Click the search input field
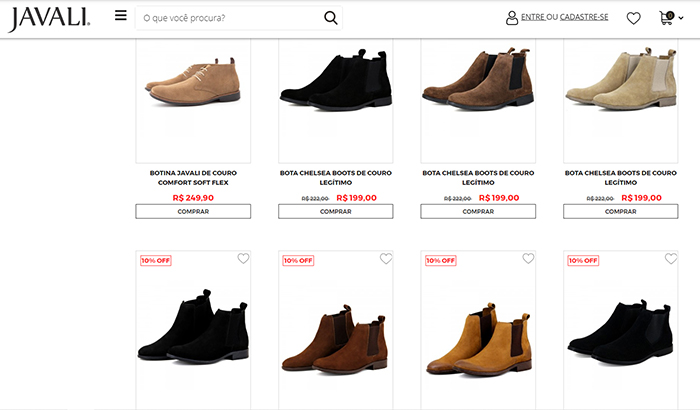Image resolution: width=700 pixels, height=410 pixels. pyautogui.click(x=230, y=18)
